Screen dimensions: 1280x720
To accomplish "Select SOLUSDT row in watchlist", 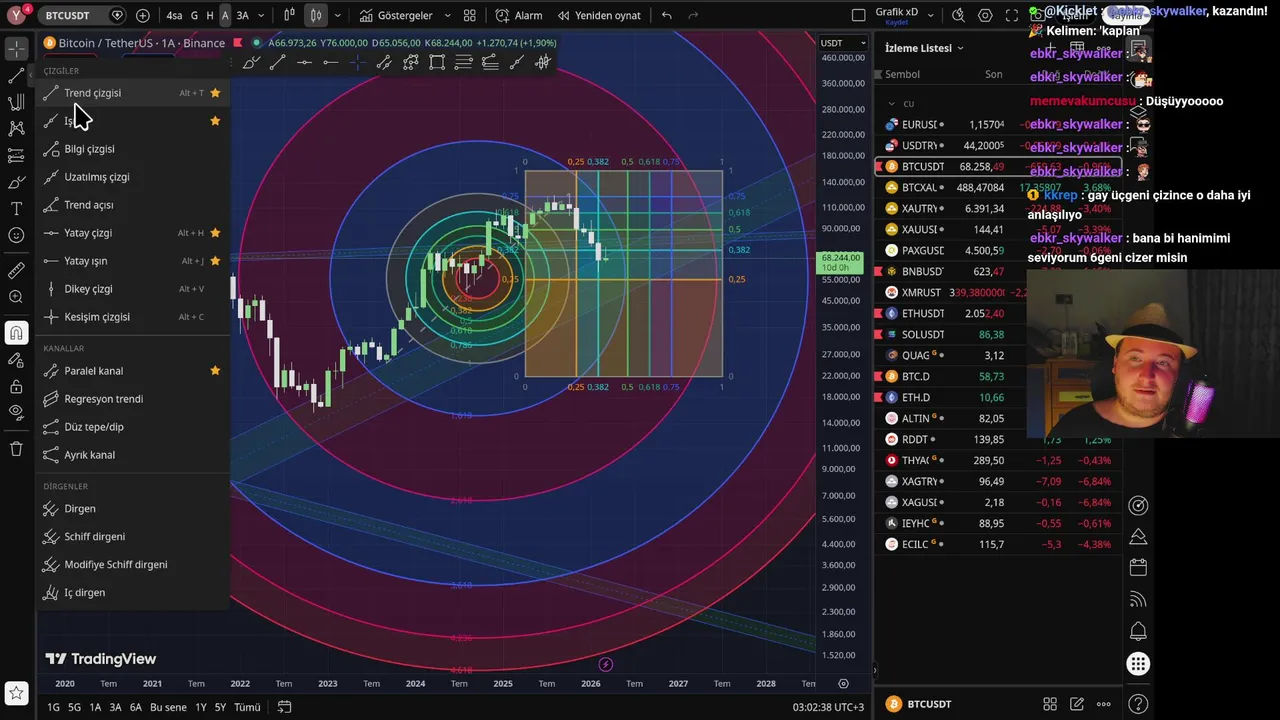I will point(998,334).
